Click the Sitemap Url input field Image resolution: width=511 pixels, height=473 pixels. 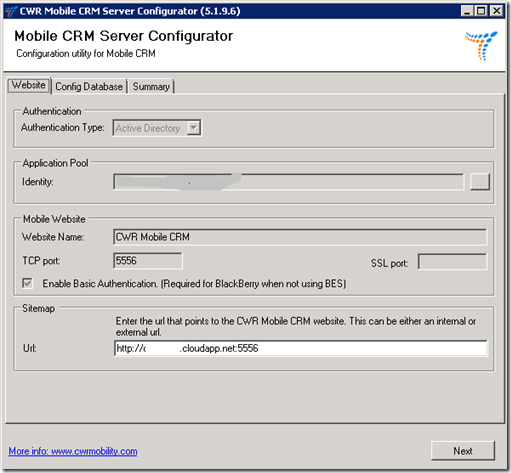tap(300, 348)
